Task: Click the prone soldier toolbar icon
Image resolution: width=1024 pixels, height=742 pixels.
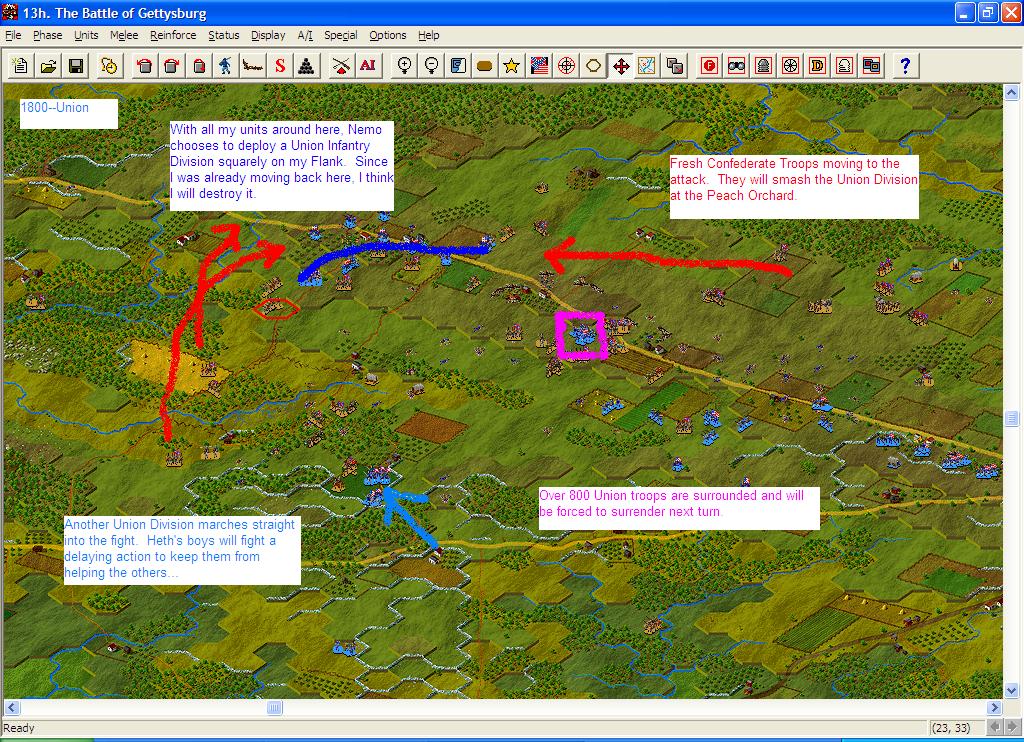Action: (x=253, y=65)
